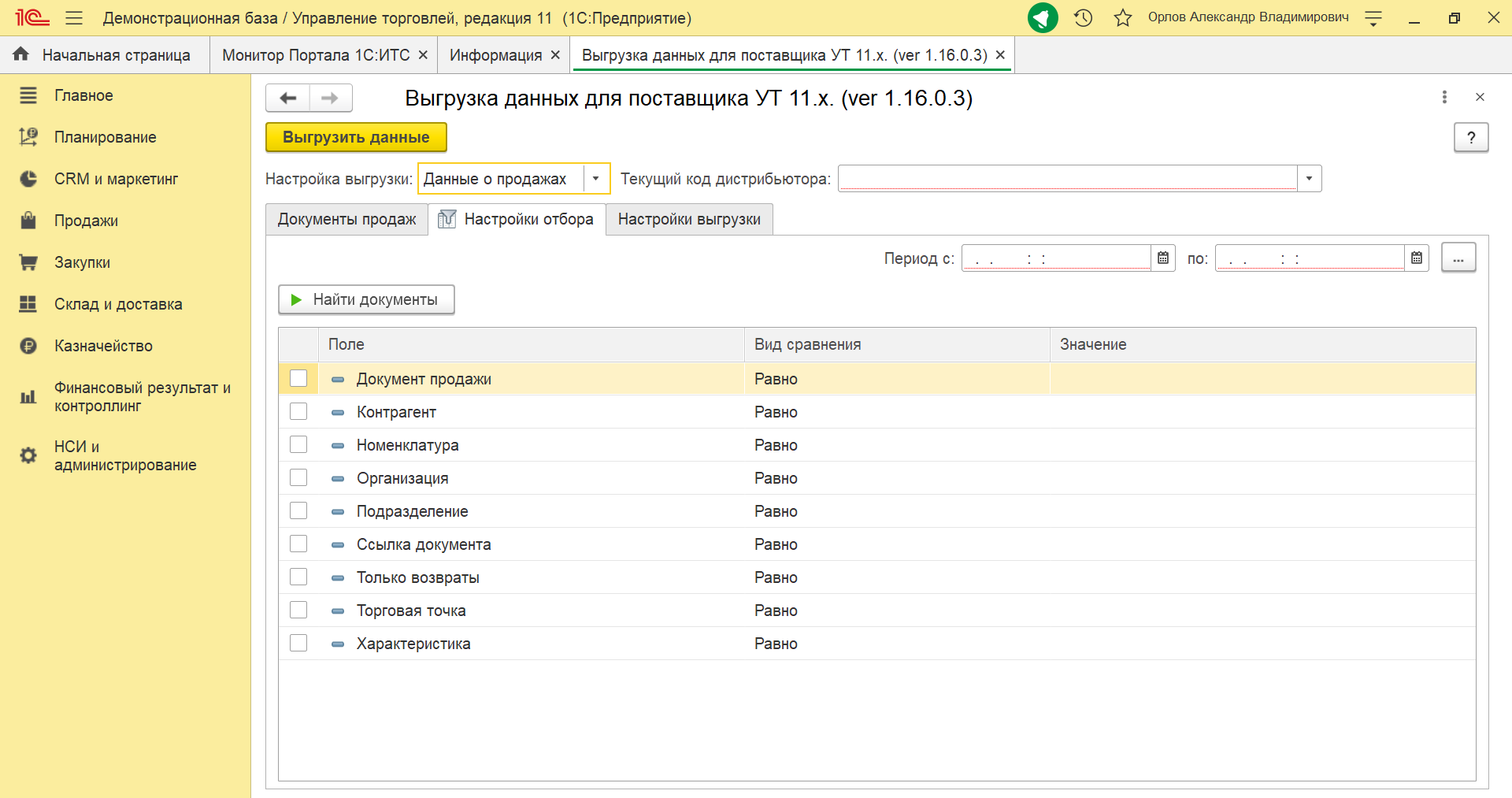This screenshot has width=1512, height=798.
Task: Open Продажи section in sidebar
Action: coord(86,221)
